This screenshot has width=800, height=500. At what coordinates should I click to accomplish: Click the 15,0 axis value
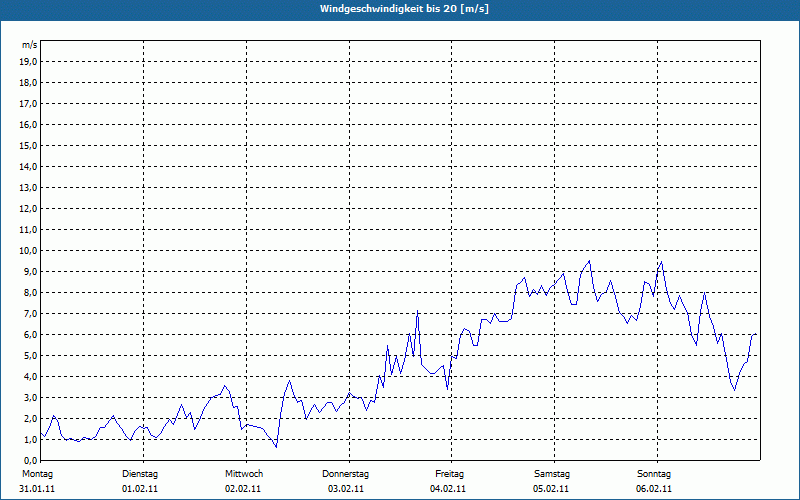(28, 145)
